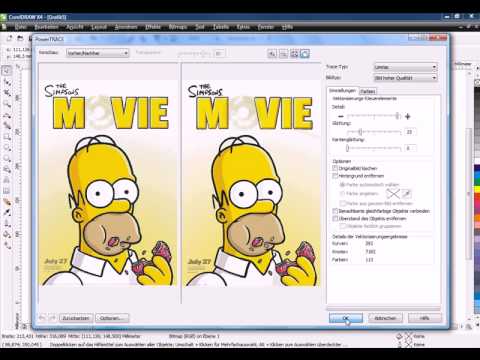Select the Smart Fill tool in toolbox

(7, 125)
